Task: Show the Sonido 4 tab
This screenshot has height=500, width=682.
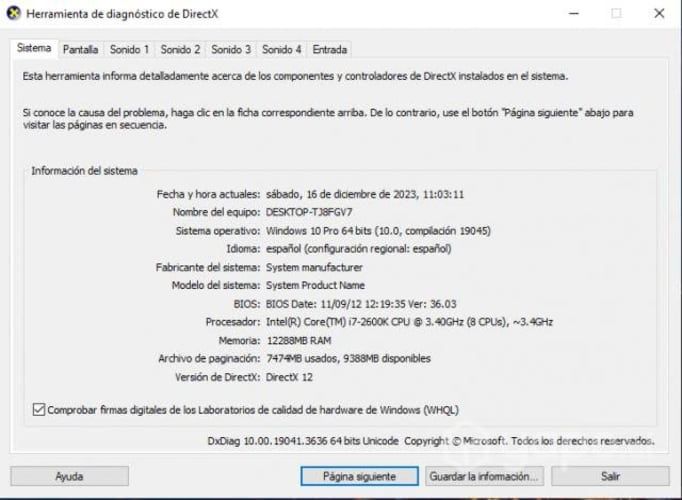Action: pos(281,50)
